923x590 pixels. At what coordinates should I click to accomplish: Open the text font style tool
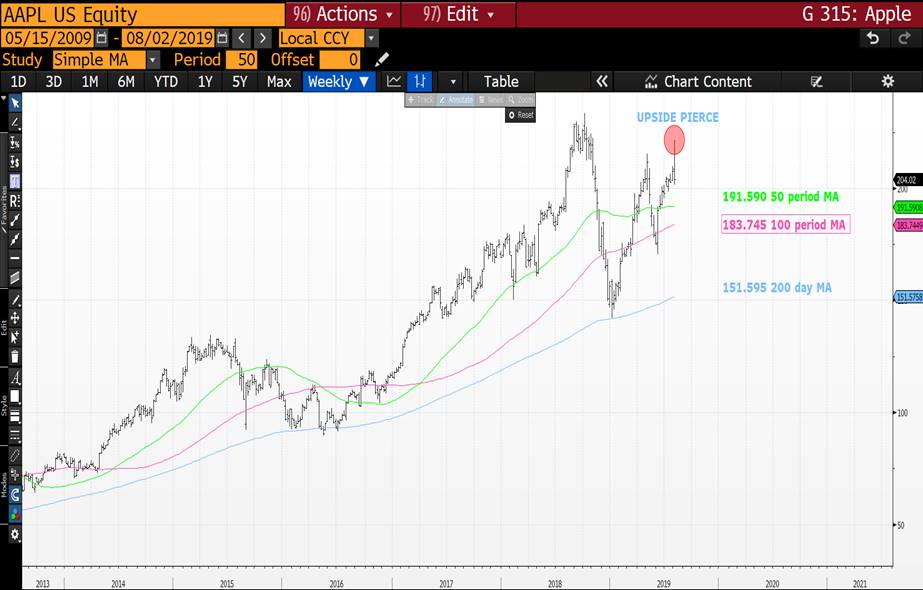click(15, 377)
